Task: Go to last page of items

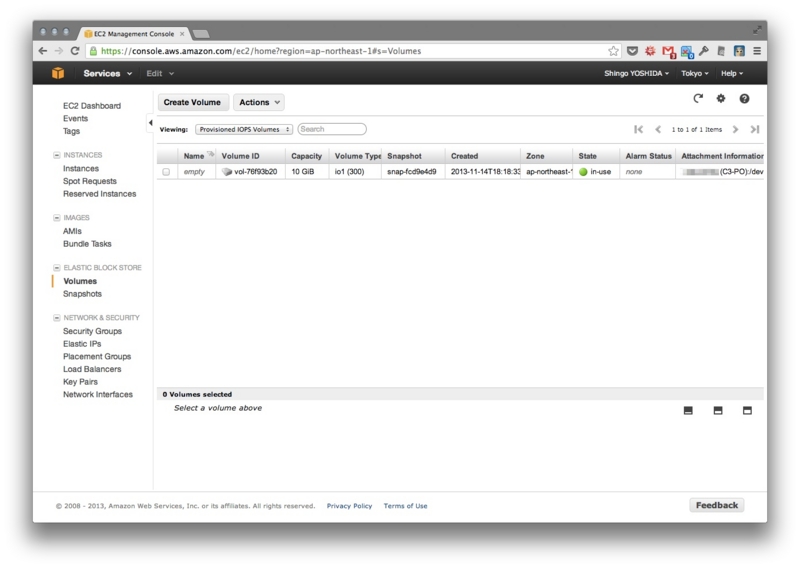Action: pyautogui.click(x=755, y=130)
